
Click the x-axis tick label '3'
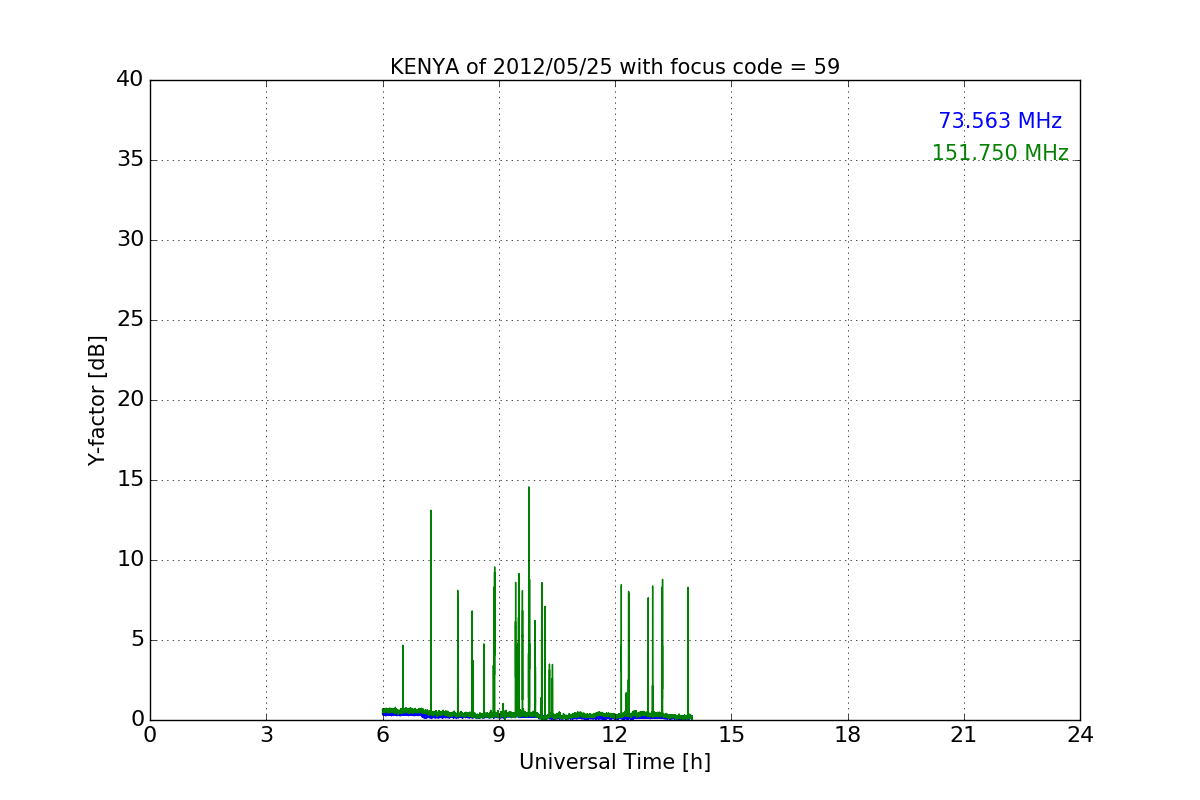[x=266, y=735]
